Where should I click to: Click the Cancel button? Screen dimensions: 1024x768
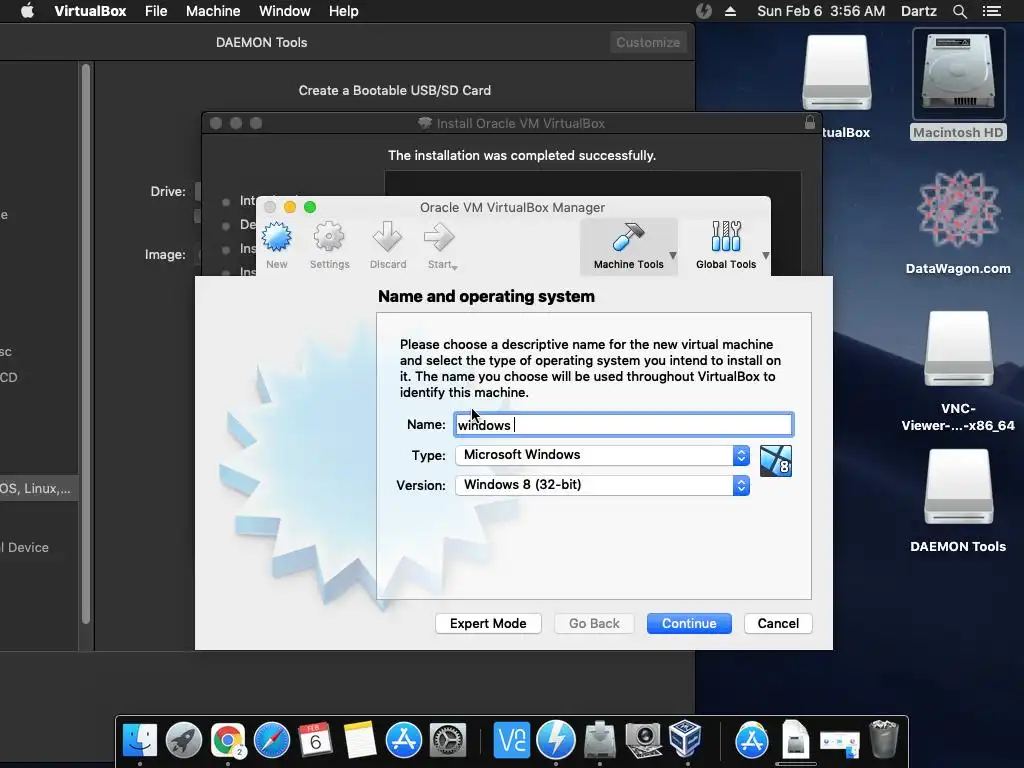pos(778,624)
